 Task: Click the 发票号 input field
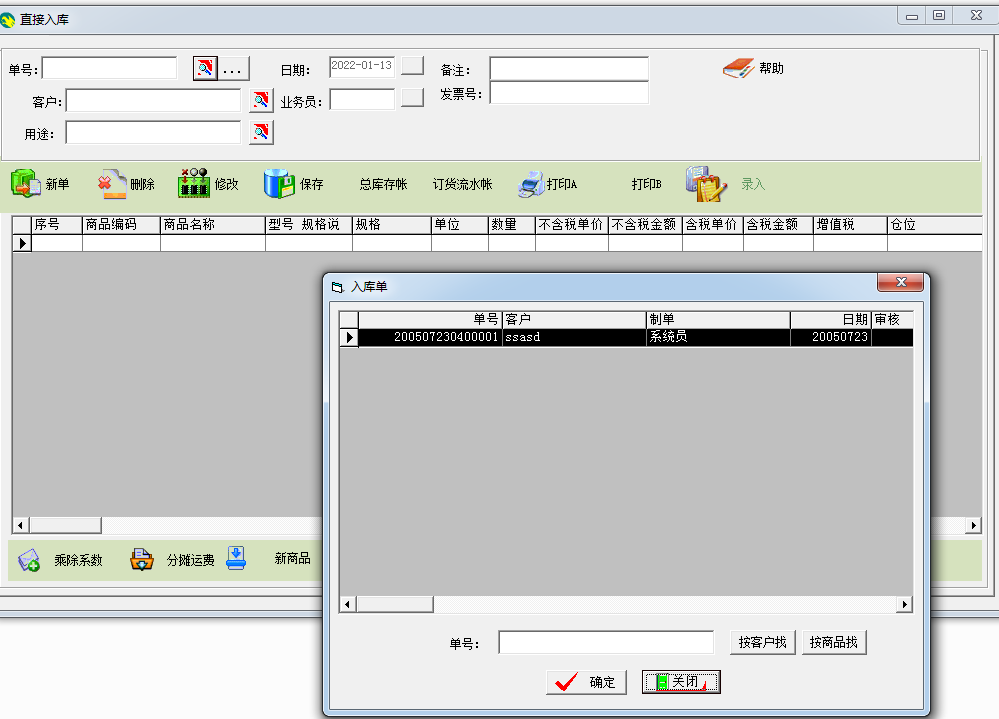[x=569, y=93]
